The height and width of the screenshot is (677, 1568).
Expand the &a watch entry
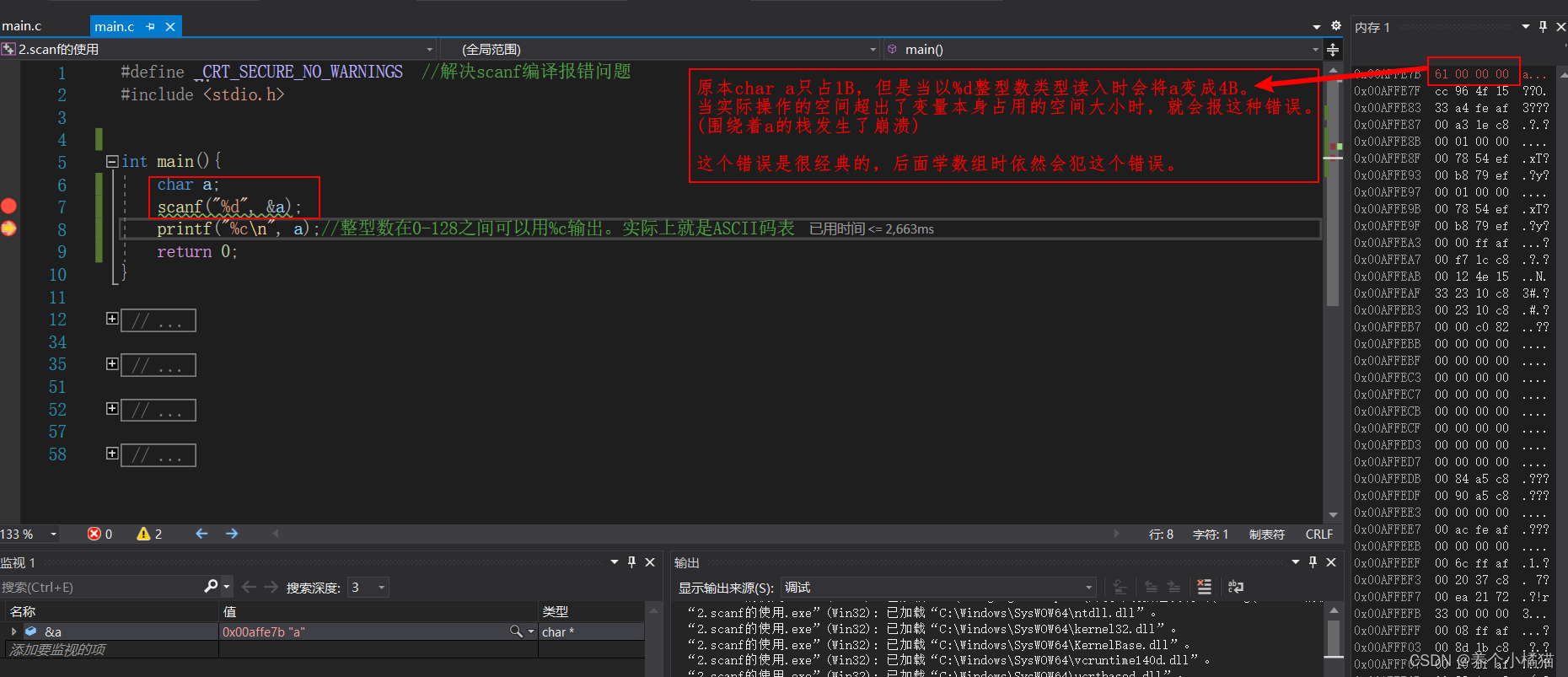point(13,631)
